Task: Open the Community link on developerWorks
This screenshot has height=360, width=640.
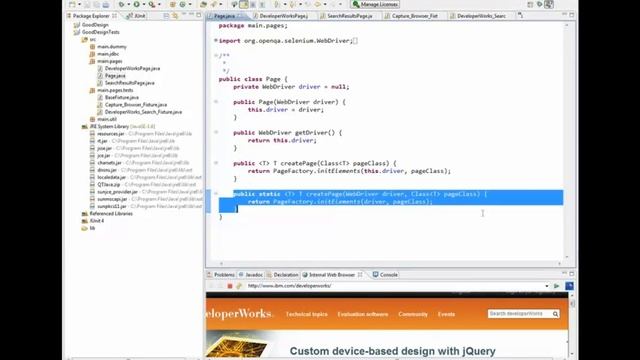Action: (413, 314)
